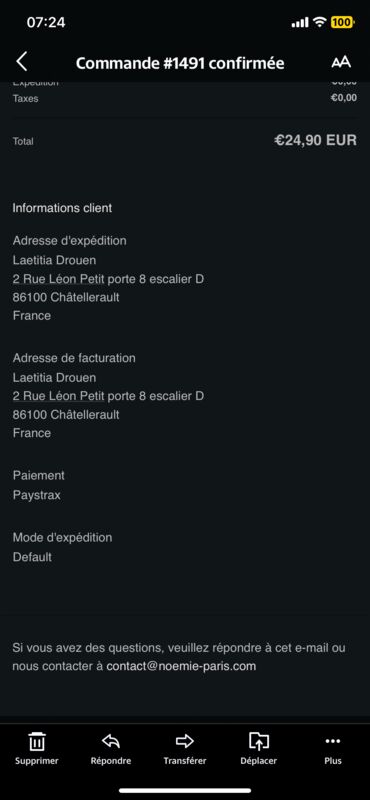370x800 pixels.
Task: Open the Plus three-dots menu
Action: click(333, 741)
